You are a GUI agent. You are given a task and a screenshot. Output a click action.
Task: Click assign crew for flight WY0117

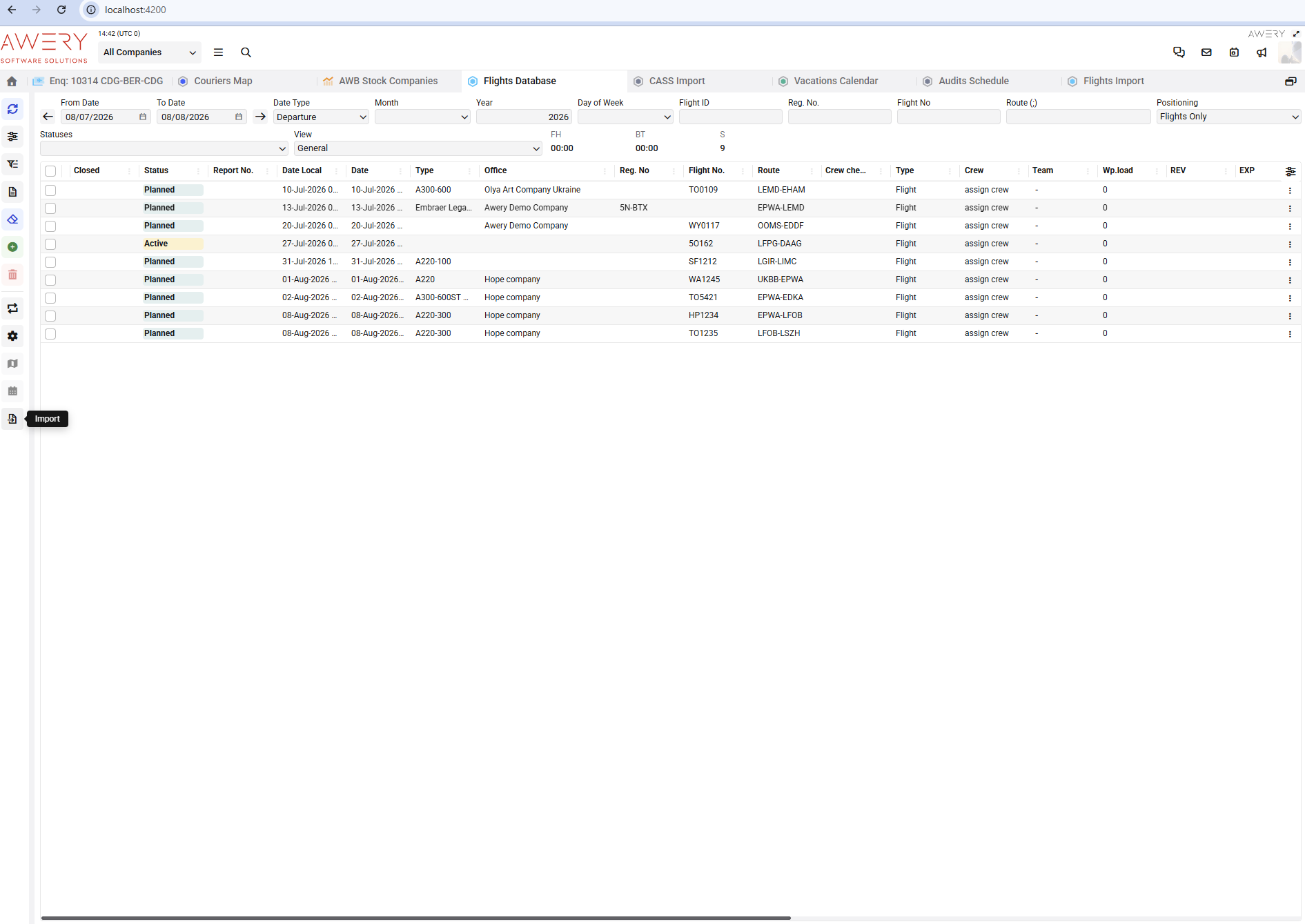(x=986, y=226)
